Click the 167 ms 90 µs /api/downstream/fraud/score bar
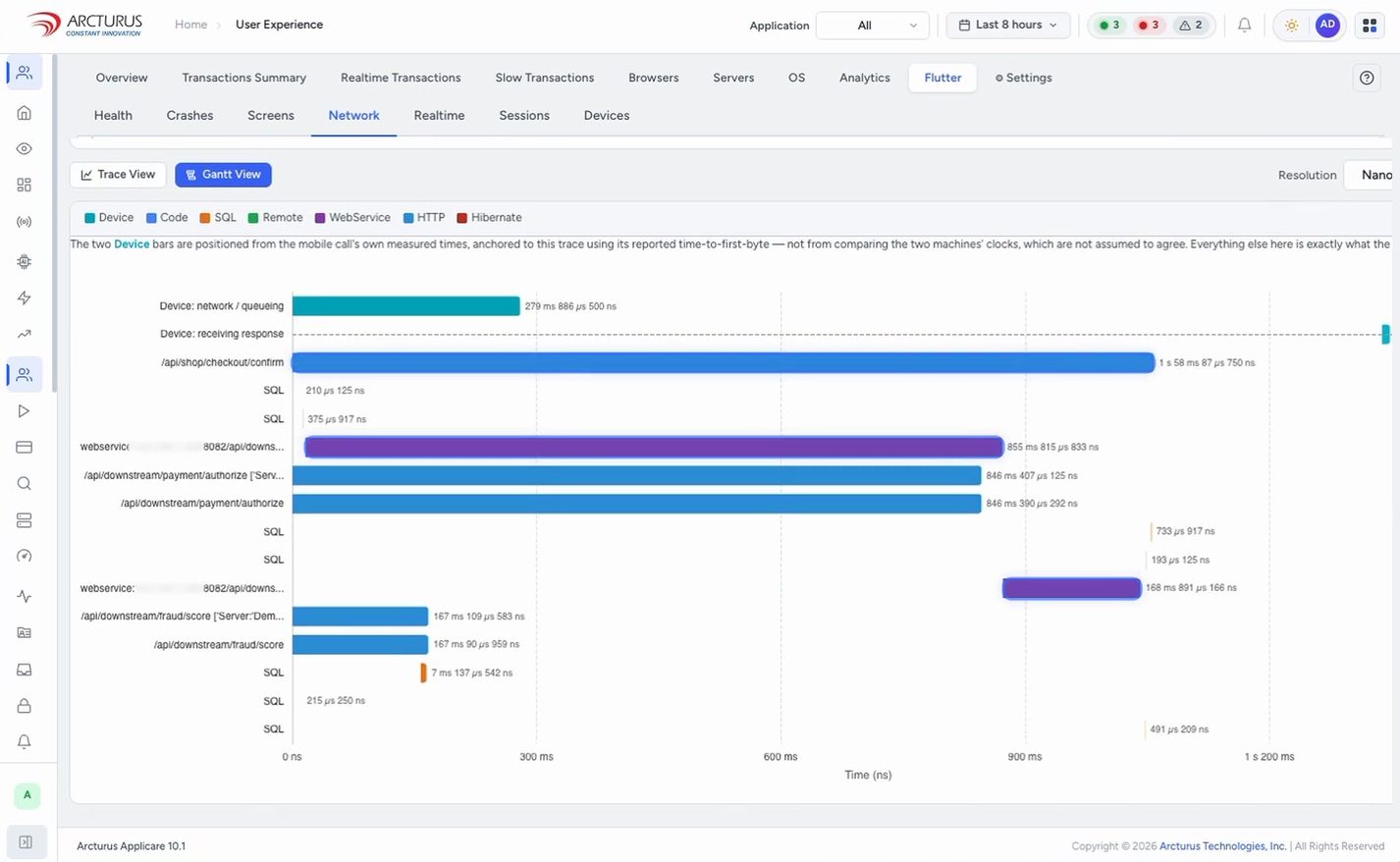Image resolution: width=1400 pixels, height=862 pixels. (360, 645)
